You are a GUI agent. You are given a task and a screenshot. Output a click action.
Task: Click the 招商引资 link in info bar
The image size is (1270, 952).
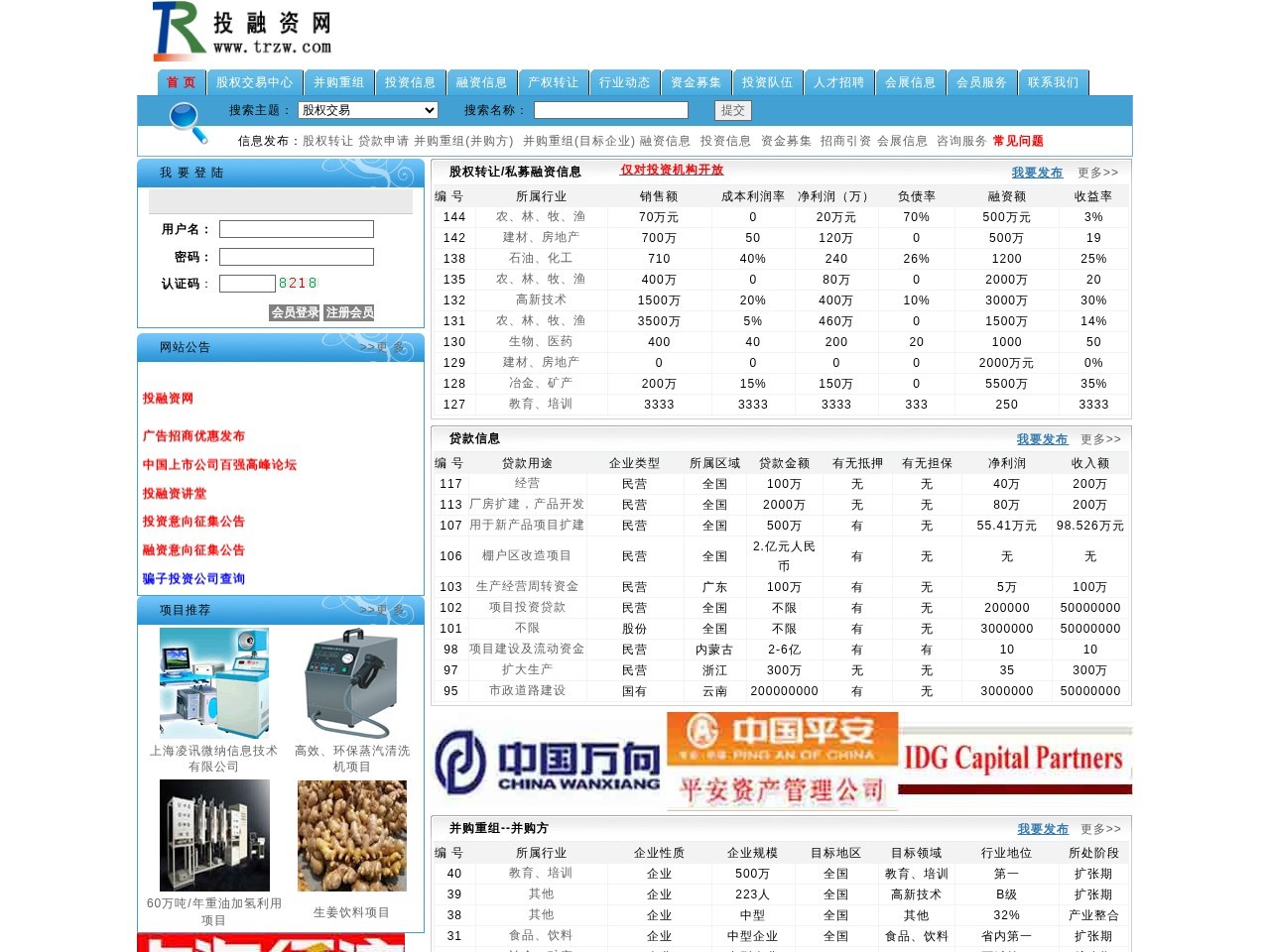click(x=845, y=141)
